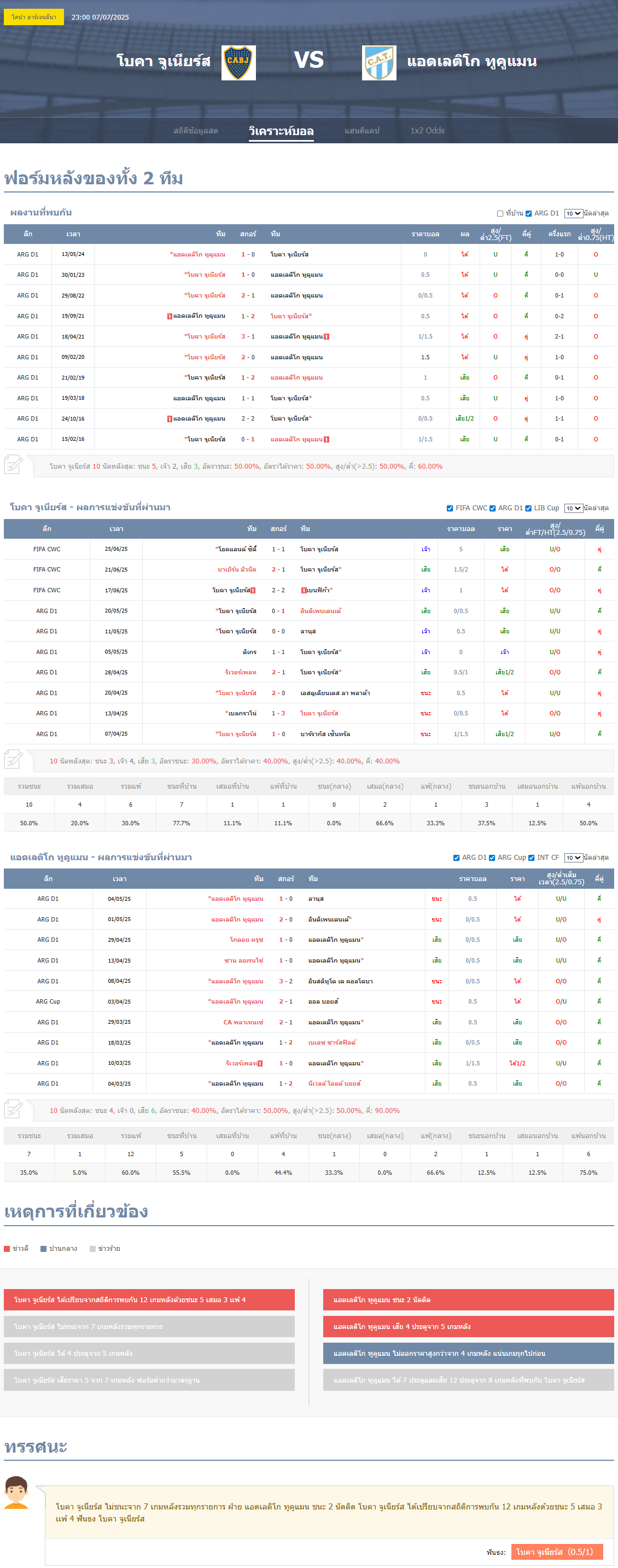Click Tucuman 7 goals scored vs Boca banner
The image size is (618, 1568).
[468, 1380]
